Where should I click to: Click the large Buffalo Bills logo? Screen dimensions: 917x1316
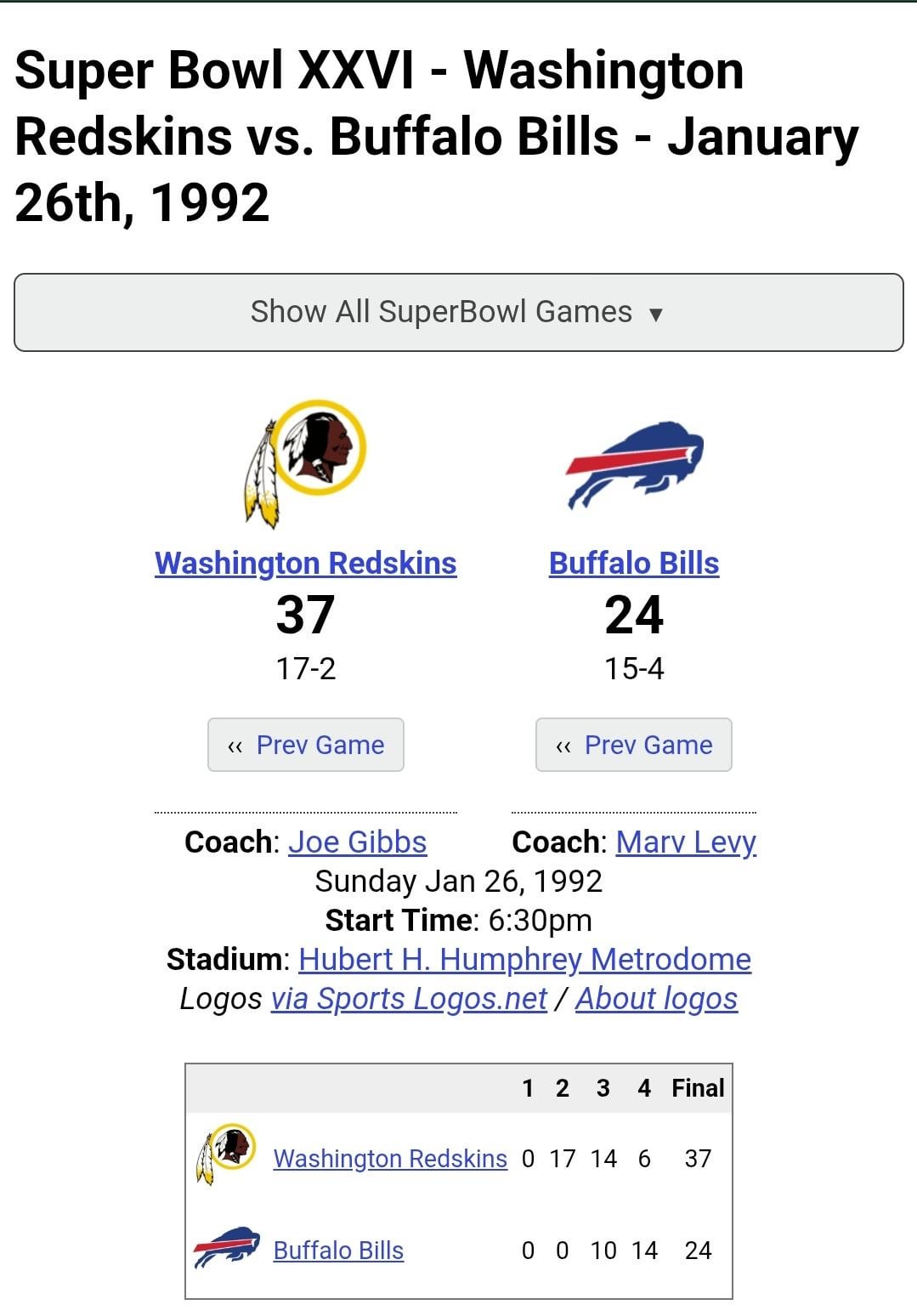[635, 463]
